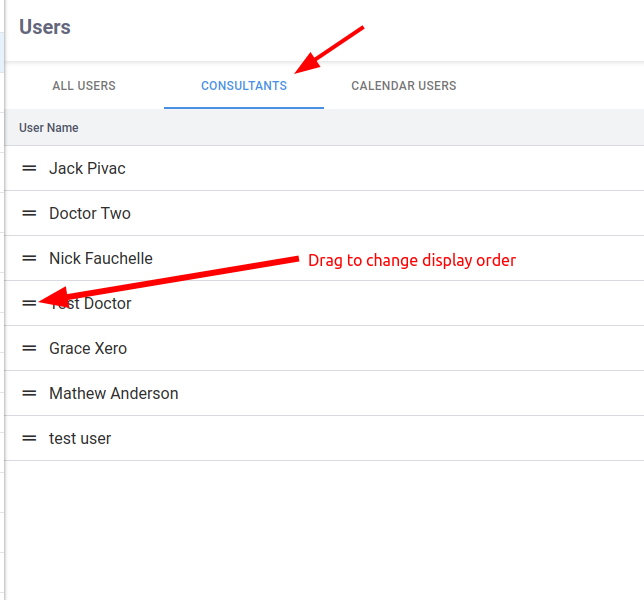Click the Users panel title
Screen dimensions: 644x600
45,27
